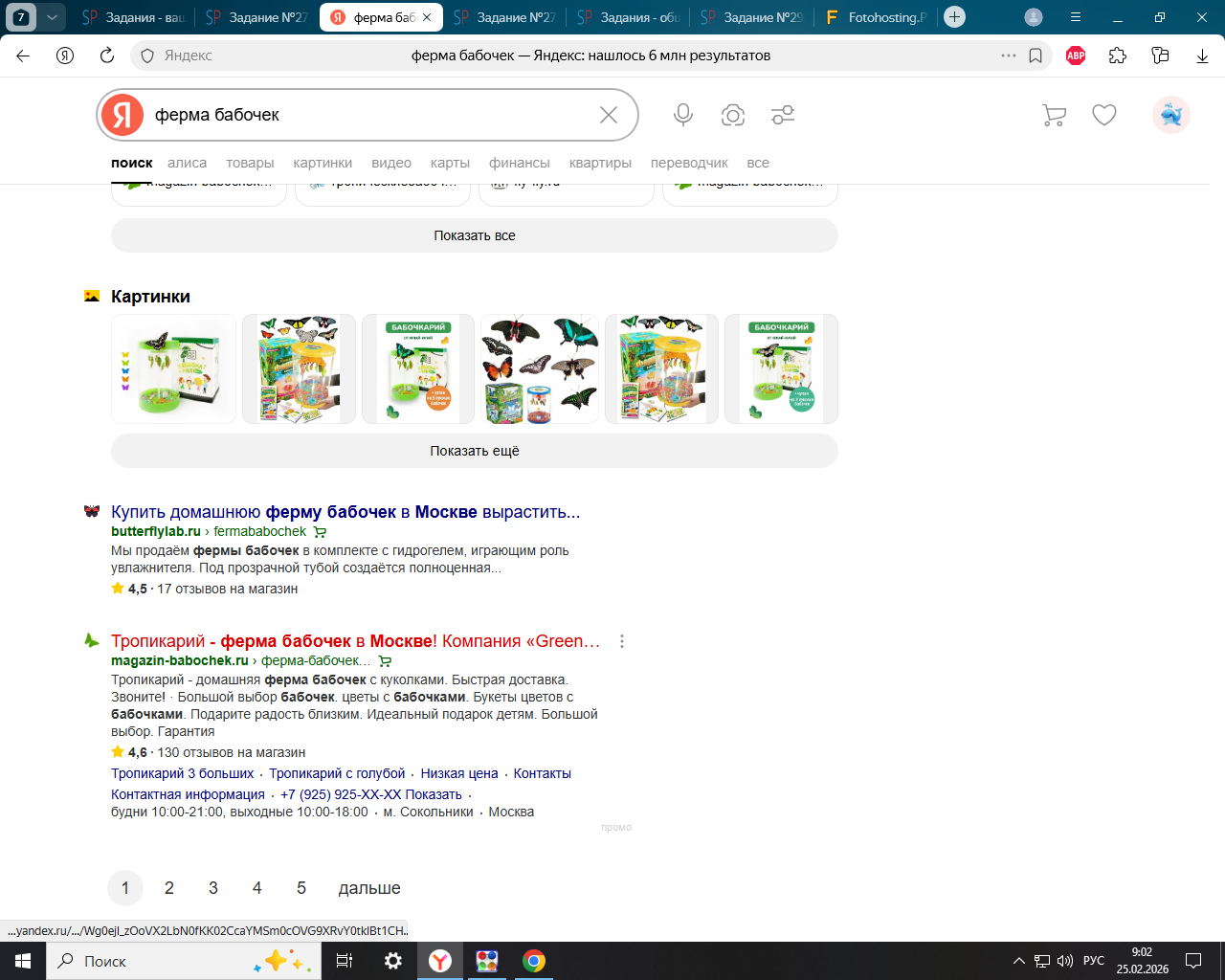
Task: Click the 'Показать все' button
Action: coord(475,235)
